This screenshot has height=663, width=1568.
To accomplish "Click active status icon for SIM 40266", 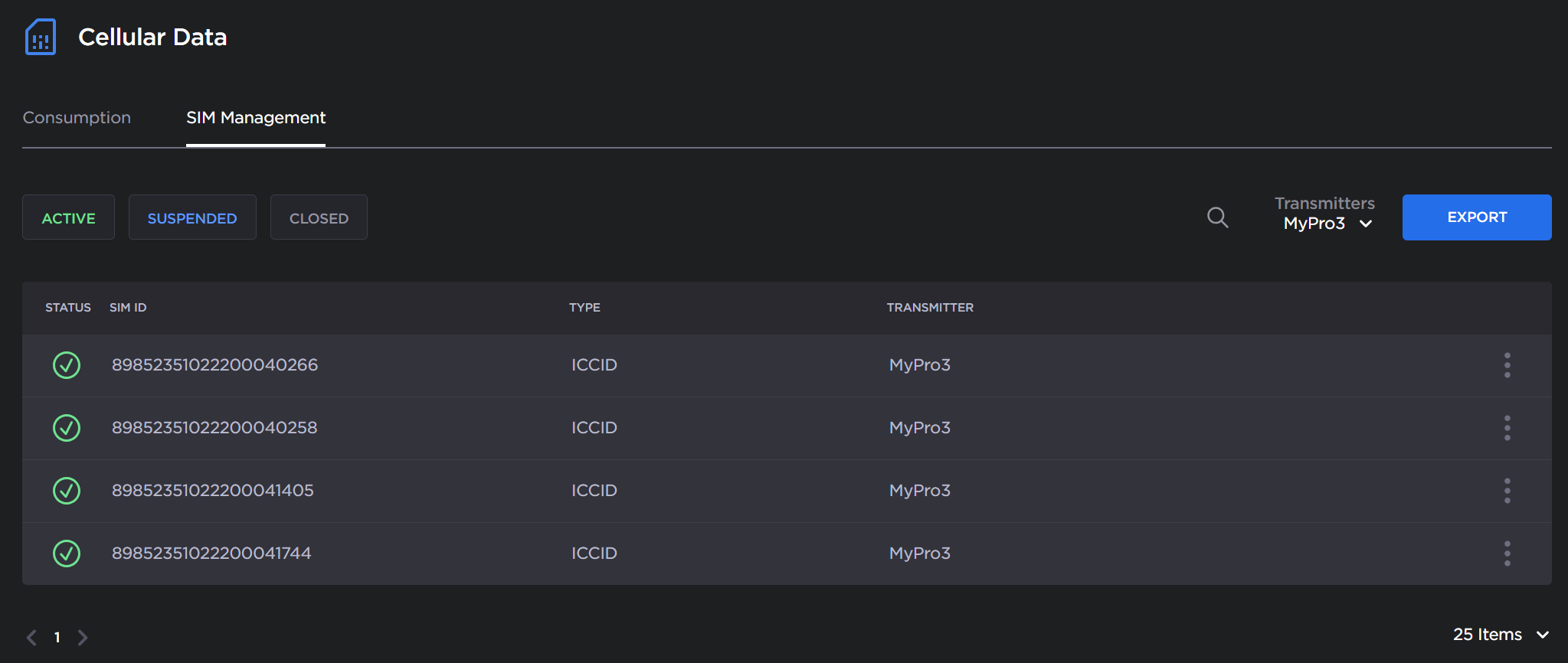I will pos(67,365).
